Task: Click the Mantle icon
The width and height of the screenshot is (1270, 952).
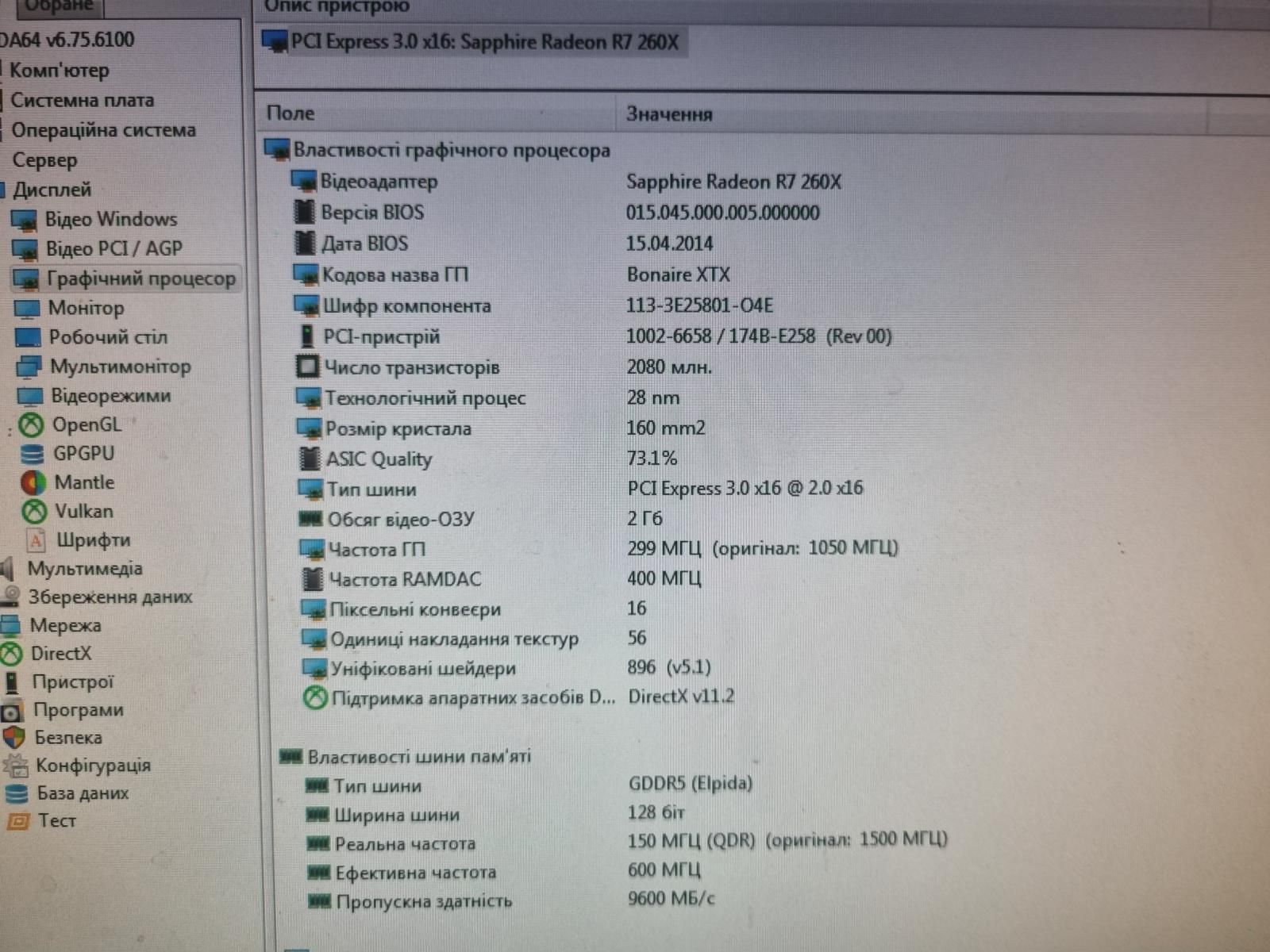Action: click(33, 482)
